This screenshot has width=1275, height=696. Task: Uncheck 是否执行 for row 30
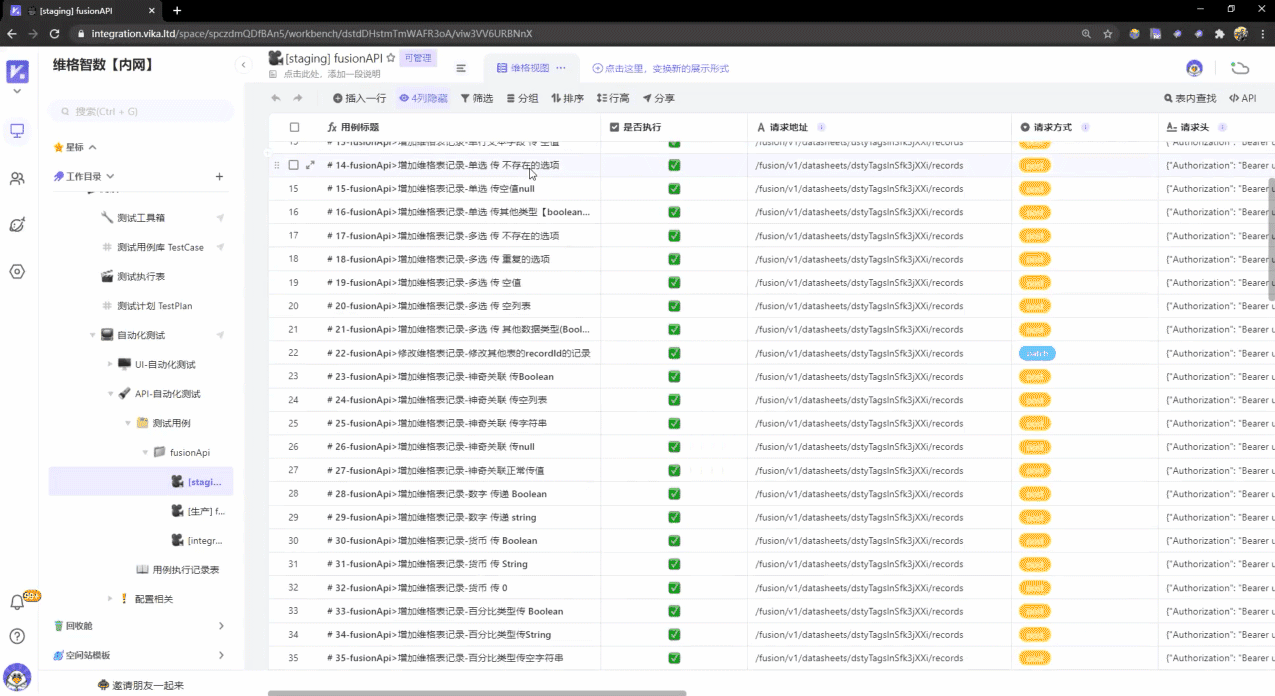[x=674, y=541]
